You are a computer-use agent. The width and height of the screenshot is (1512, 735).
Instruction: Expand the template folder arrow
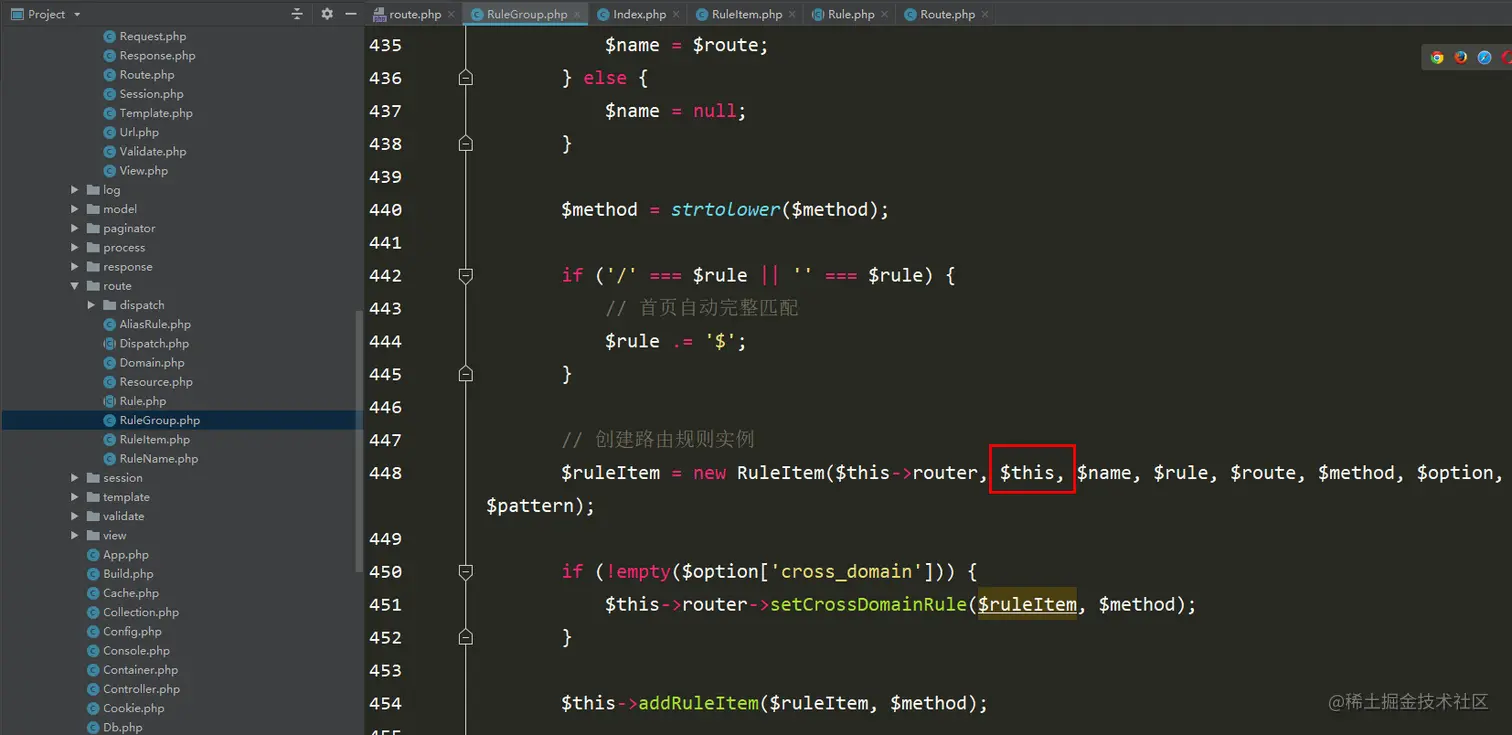(x=75, y=497)
